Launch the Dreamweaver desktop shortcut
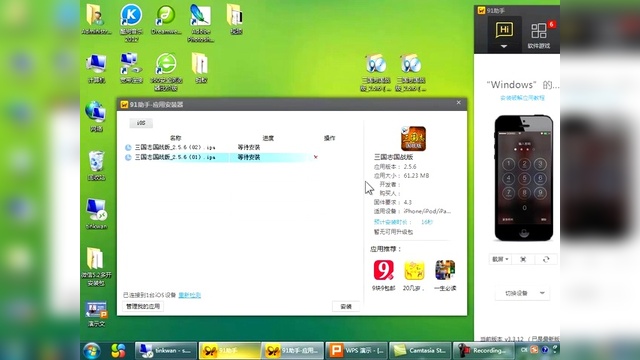This screenshot has height=360, width=640. 166,19
